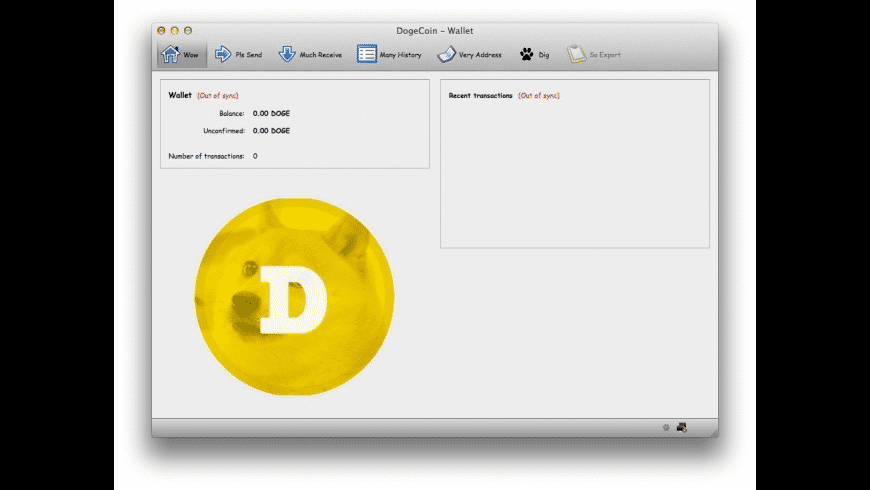Zoom the DogeCoin Wallet window

(188, 31)
